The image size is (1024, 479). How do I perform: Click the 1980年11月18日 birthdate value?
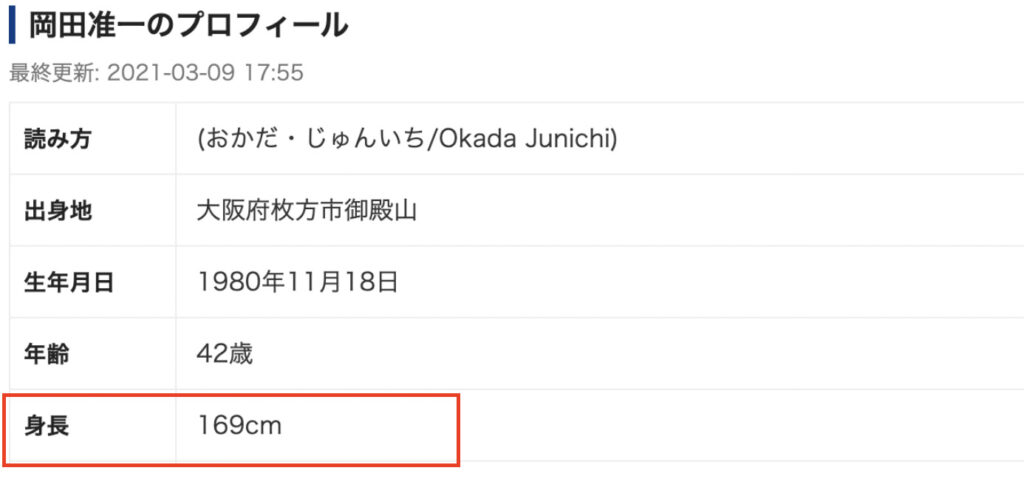(297, 282)
